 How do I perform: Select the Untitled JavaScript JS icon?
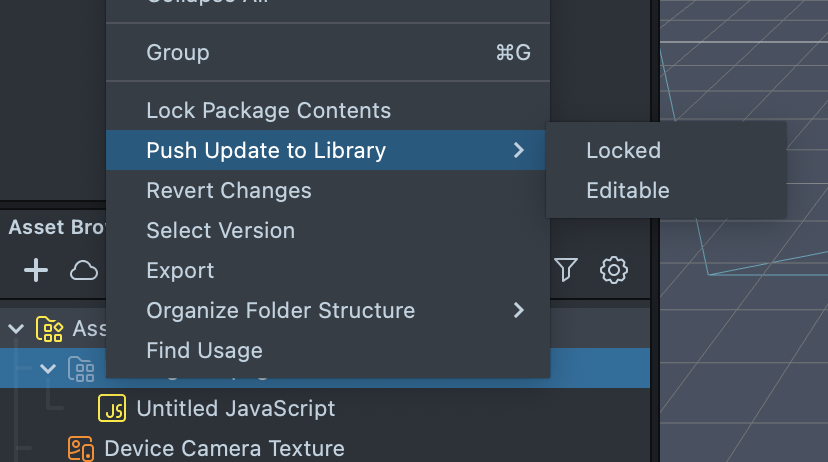pyautogui.click(x=112, y=408)
